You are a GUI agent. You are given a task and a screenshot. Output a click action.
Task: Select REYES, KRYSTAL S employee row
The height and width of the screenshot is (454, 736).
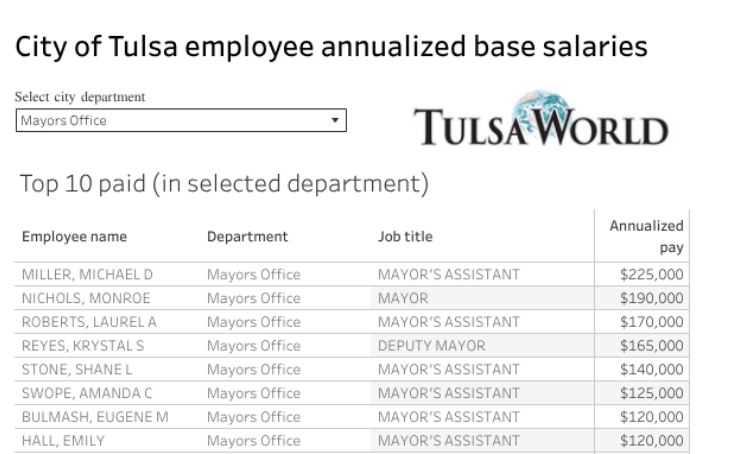coord(83,346)
